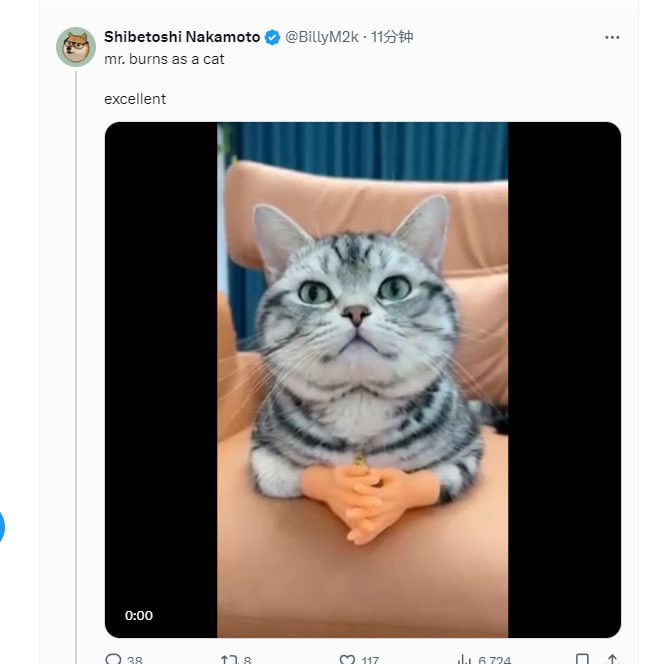Click the 'excellent' text line
Image resolution: width=662 pixels, height=664 pixels.
tap(135, 99)
